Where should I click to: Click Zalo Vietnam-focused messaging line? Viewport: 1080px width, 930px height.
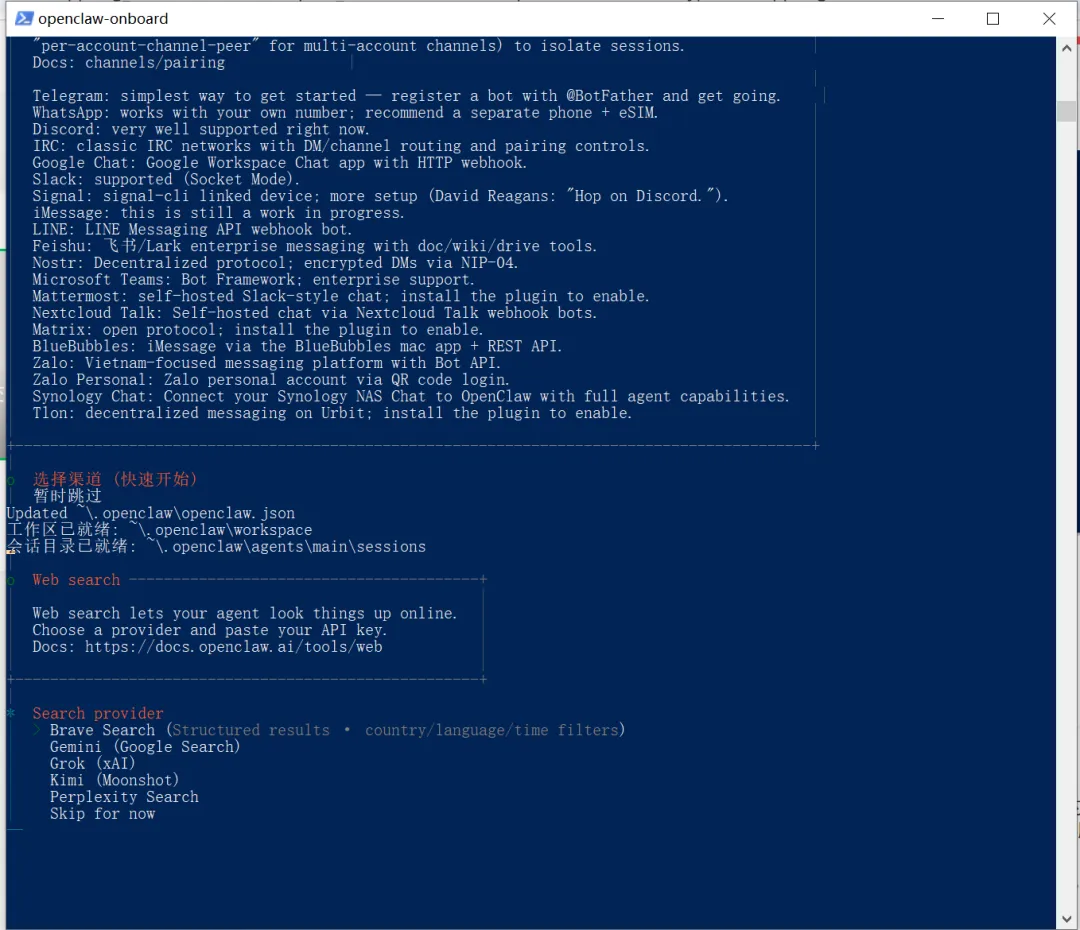(x=267, y=363)
